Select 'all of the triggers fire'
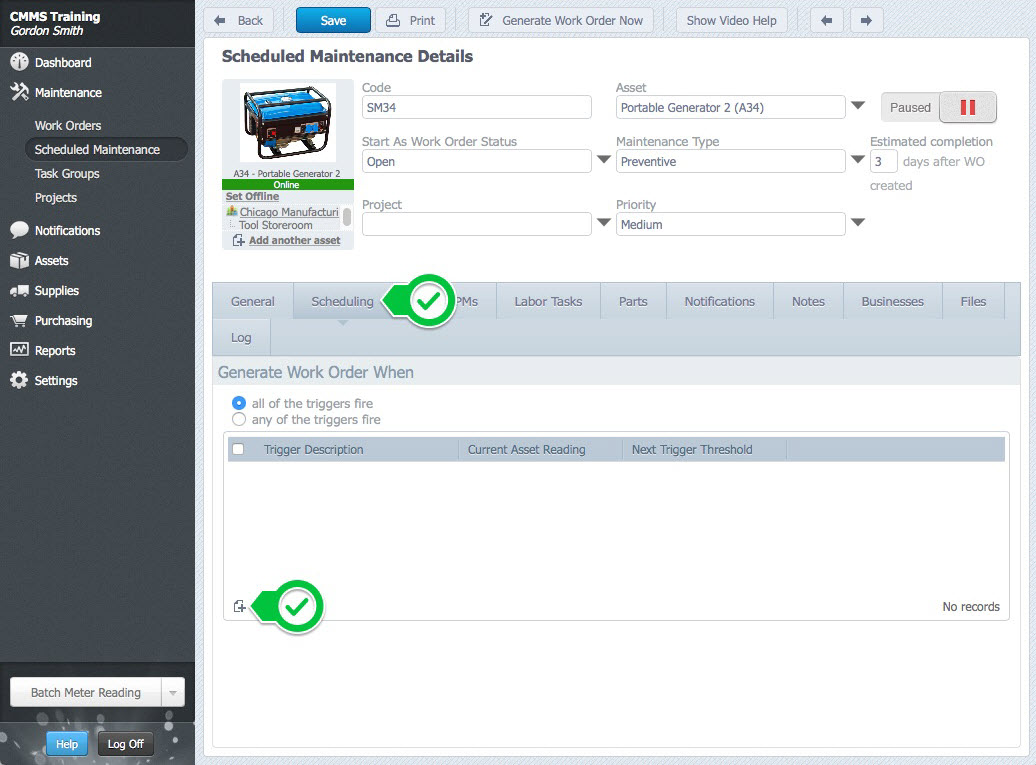This screenshot has height=765, width=1036. (239, 403)
